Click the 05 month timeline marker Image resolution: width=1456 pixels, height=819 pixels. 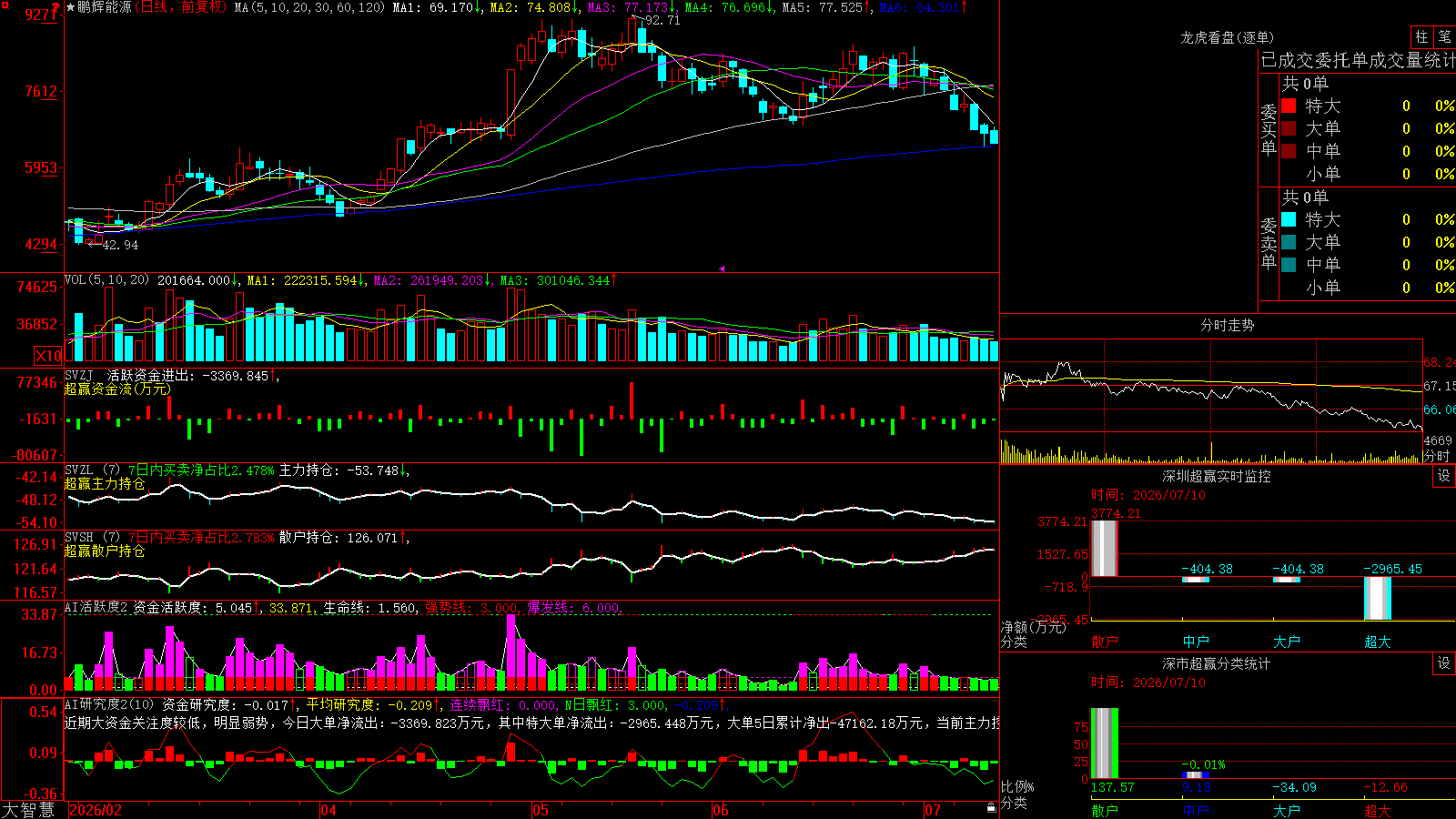click(x=541, y=810)
